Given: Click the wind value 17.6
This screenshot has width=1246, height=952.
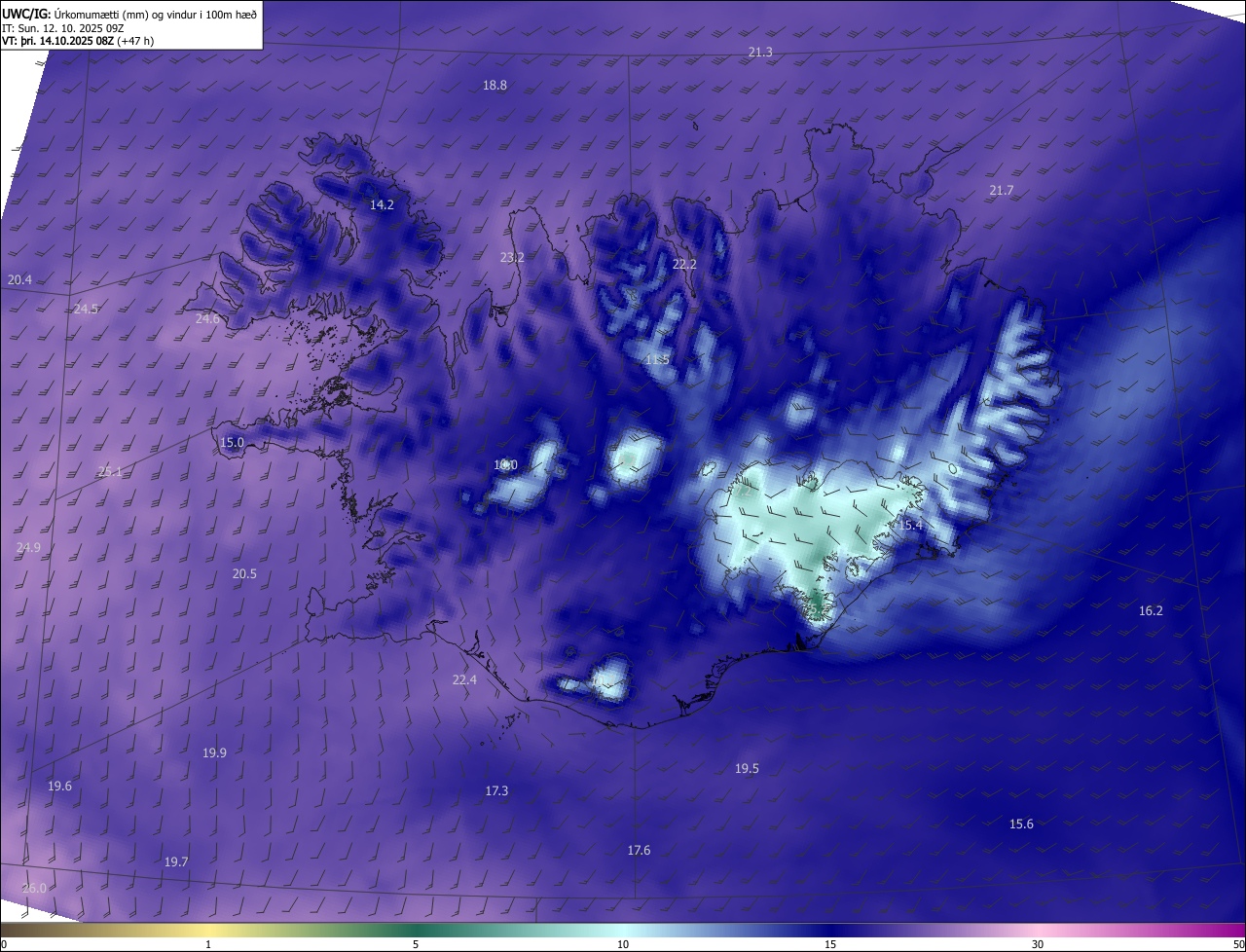Looking at the screenshot, I should [x=639, y=850].
